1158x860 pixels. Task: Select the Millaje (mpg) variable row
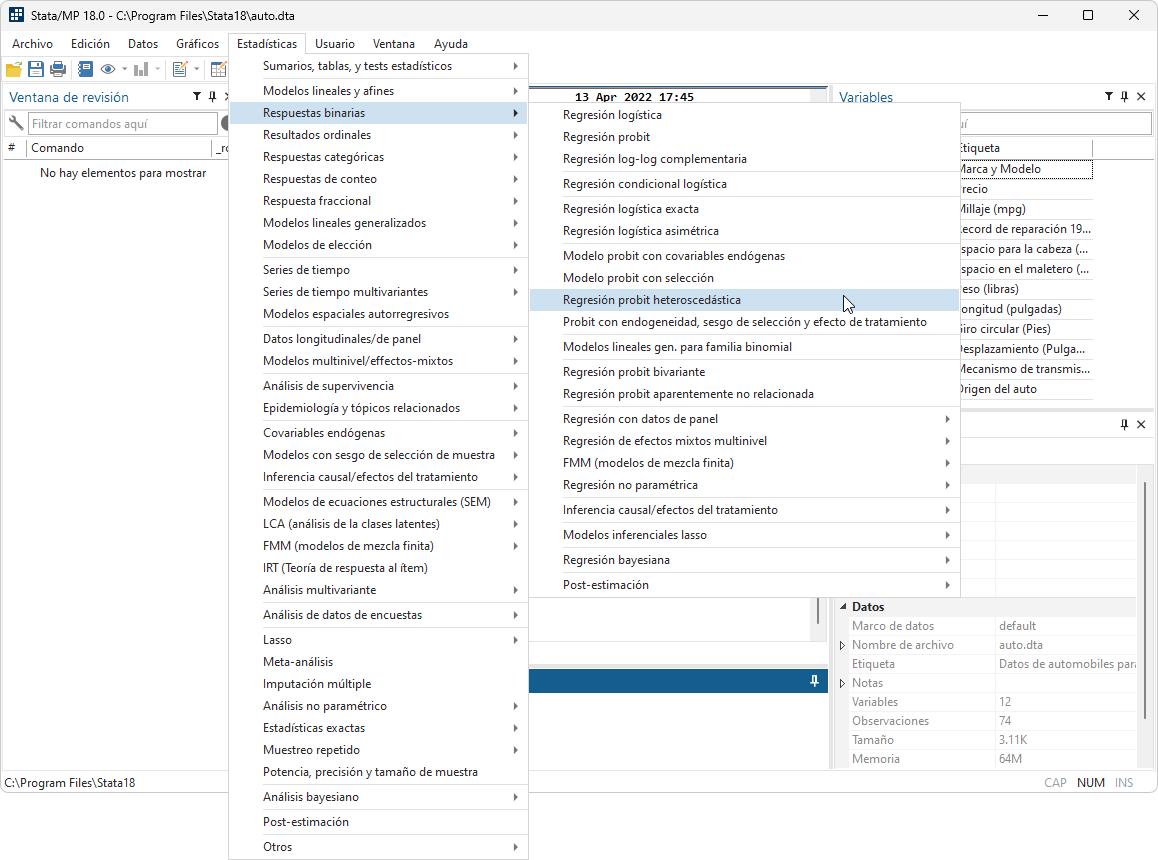tap(1025, 209)
